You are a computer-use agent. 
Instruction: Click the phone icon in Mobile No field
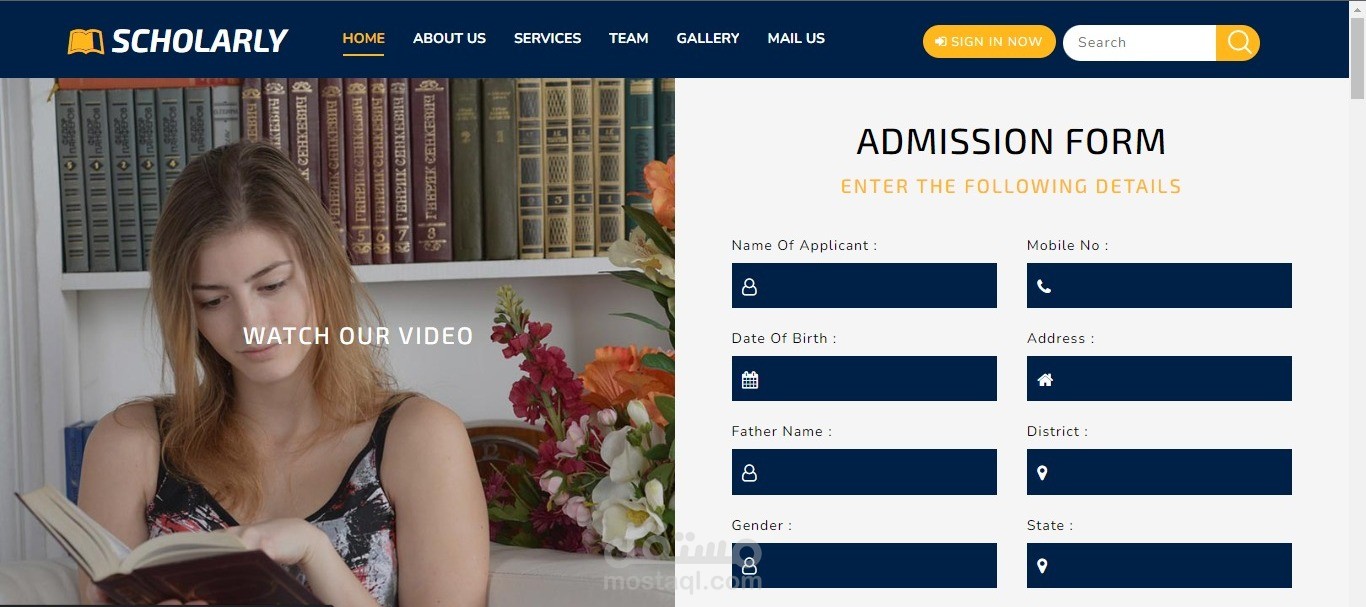[1044, 287]
